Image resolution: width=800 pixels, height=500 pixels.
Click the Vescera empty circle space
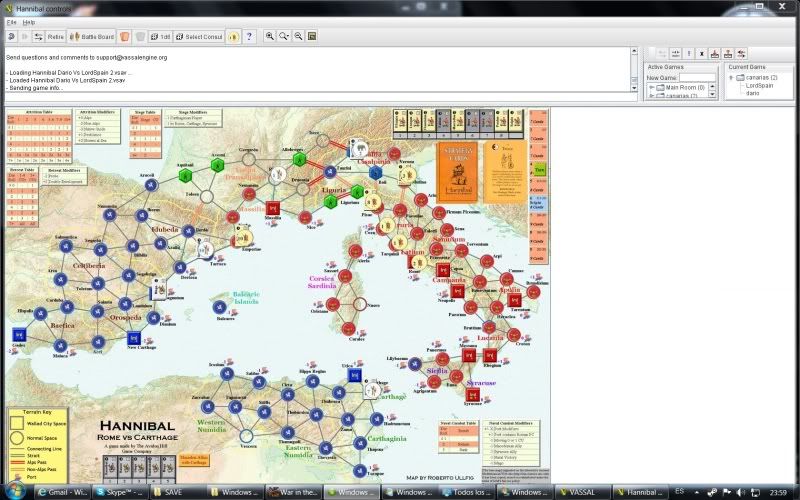click(246, 436)
